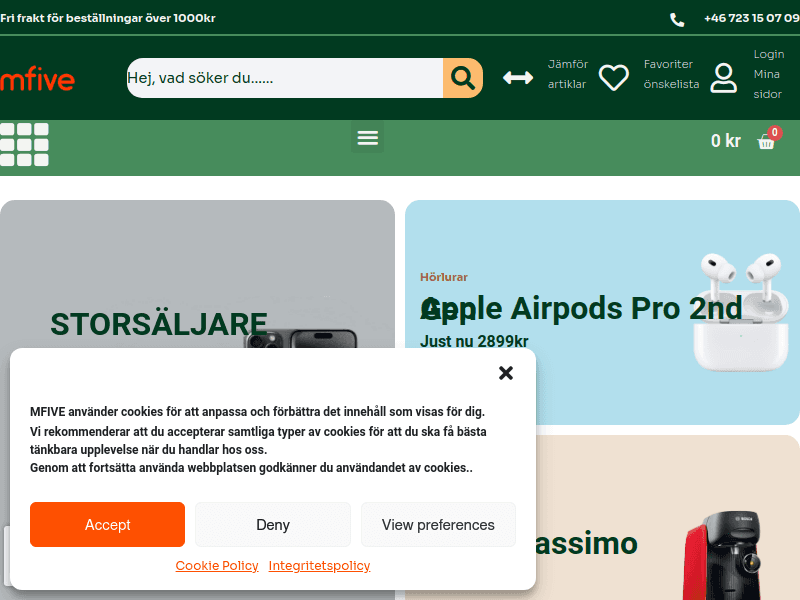Close the cookie consent dialog
The width and height of the screenshot is (800, 600).
(x=506, y=373)
